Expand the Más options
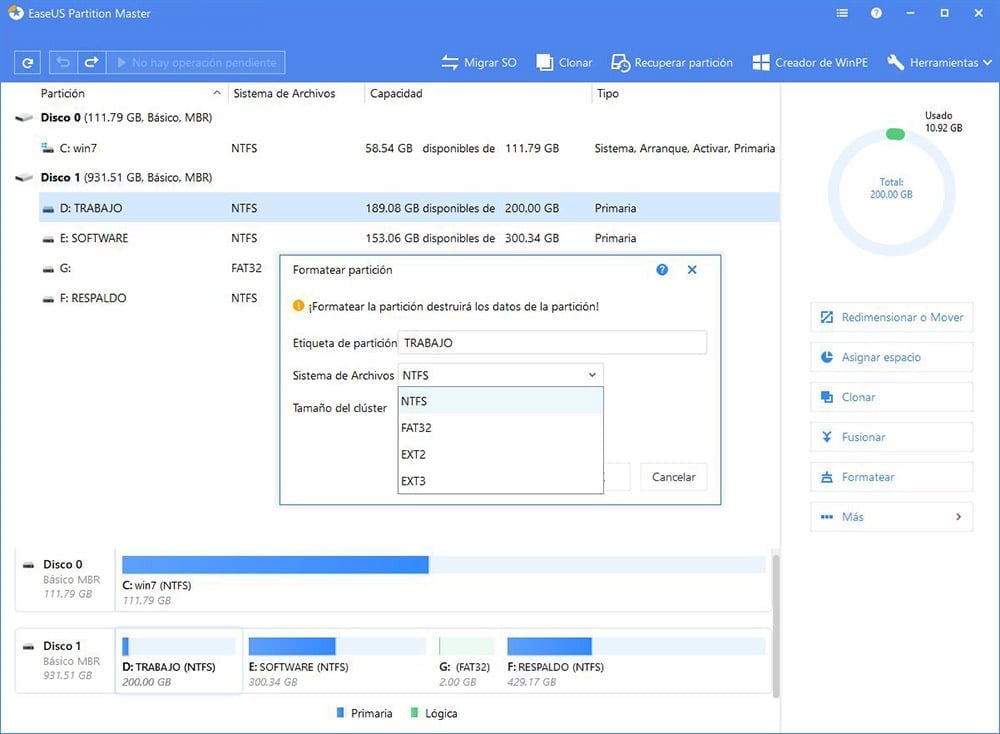1000x734 pixels. (x=892, y=517)
